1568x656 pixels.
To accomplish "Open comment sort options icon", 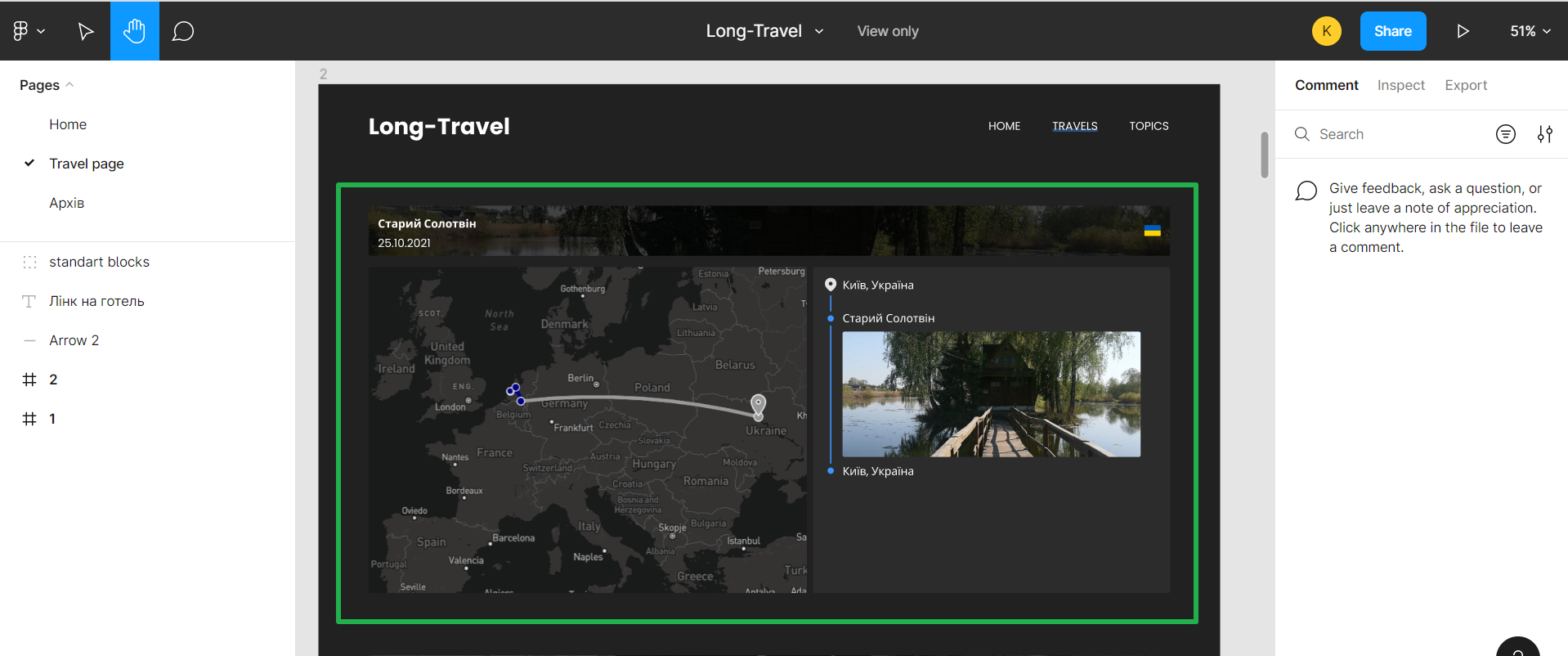I will 1506,134.
